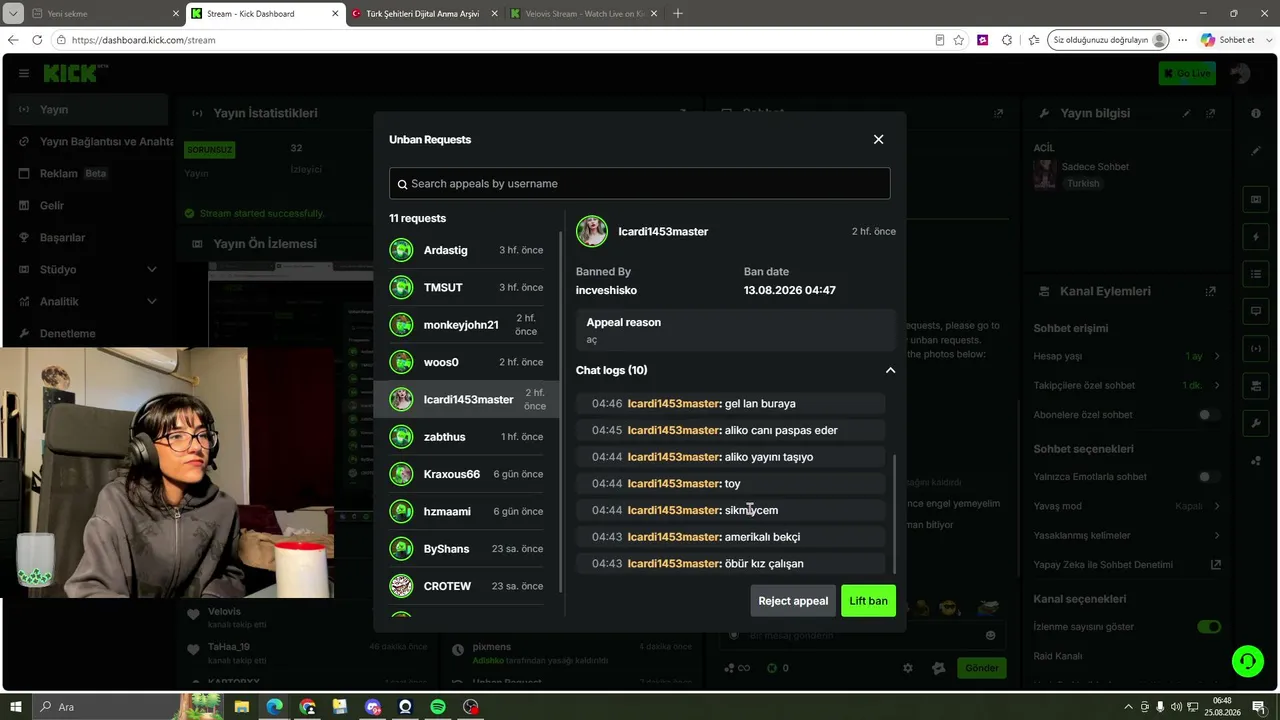This screenshot has width=1280, height=720.
Task: Pop out the Yayın bilgisi panel
Action: pyautogui.click(x=1211, y=113)
